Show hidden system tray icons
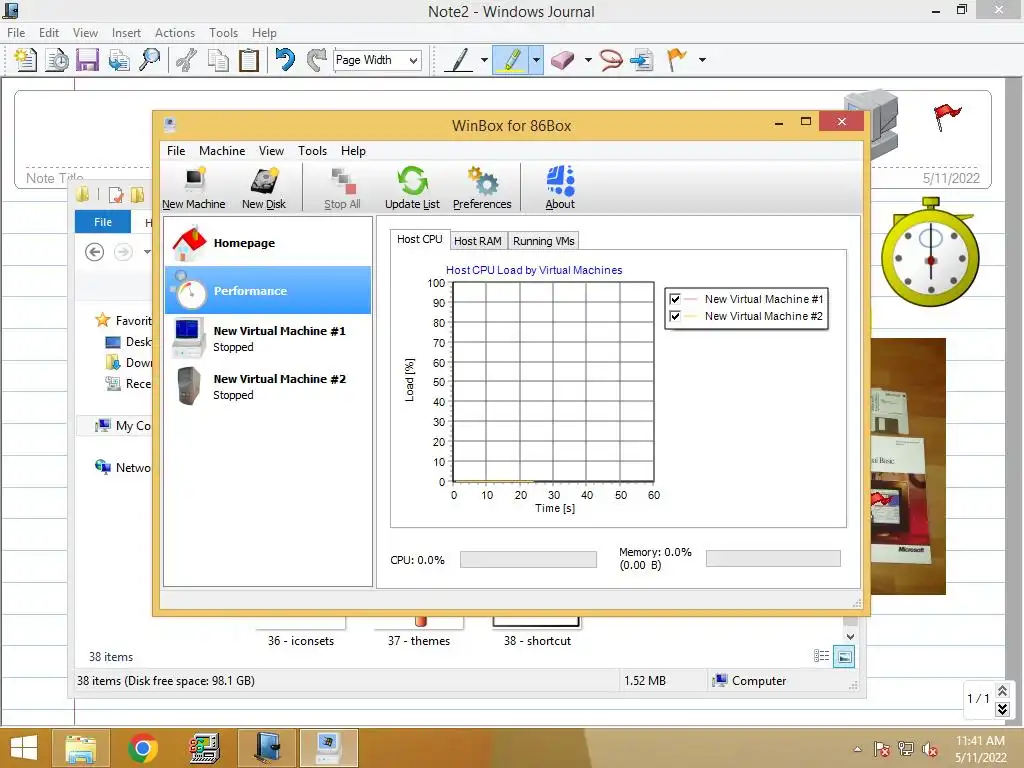Screen dimensions: 1024x768 click(857, 749)
